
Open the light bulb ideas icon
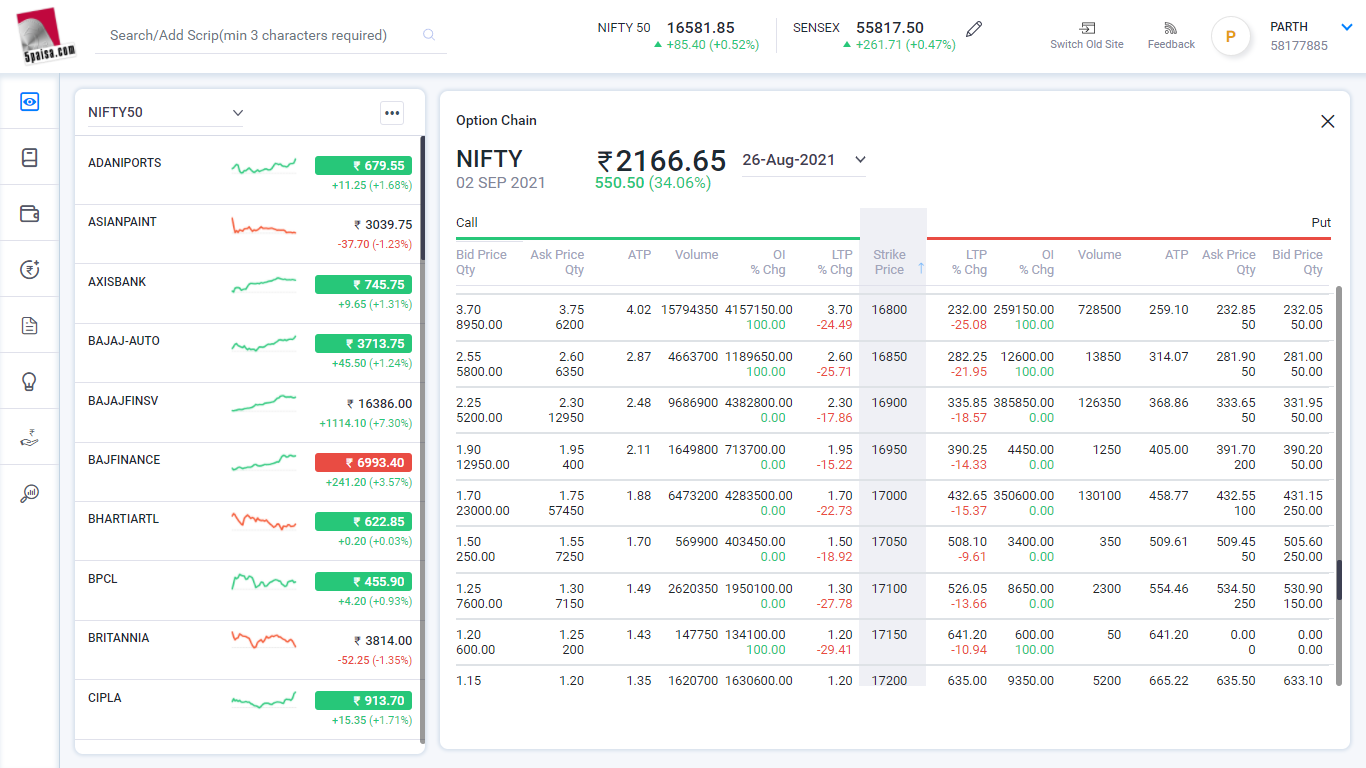(30, 381)
